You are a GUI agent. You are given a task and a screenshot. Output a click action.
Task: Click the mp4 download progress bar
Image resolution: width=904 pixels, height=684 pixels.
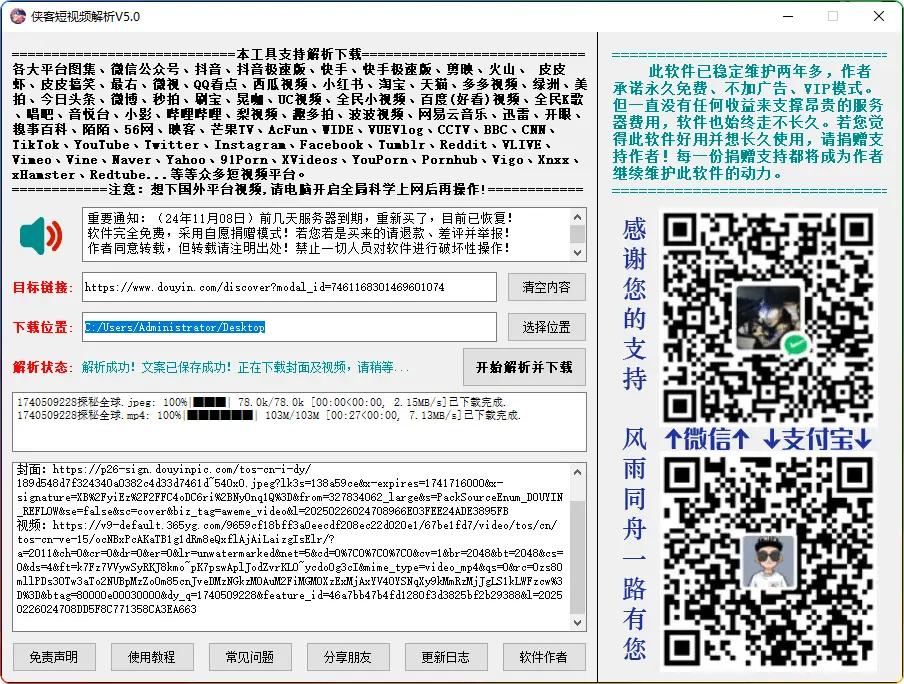click(x=220, y=415)
